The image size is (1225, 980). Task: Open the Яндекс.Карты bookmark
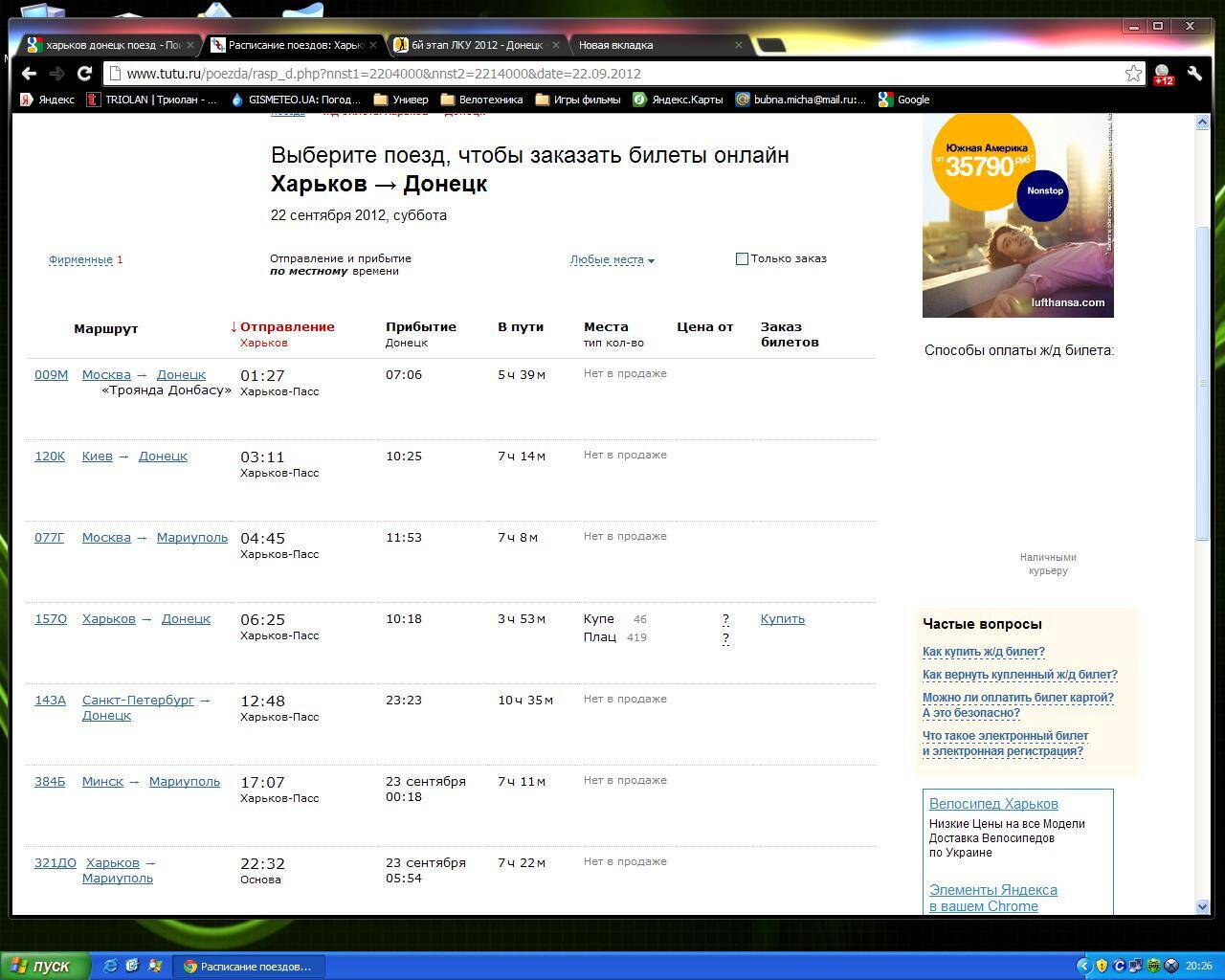point(678,100)
